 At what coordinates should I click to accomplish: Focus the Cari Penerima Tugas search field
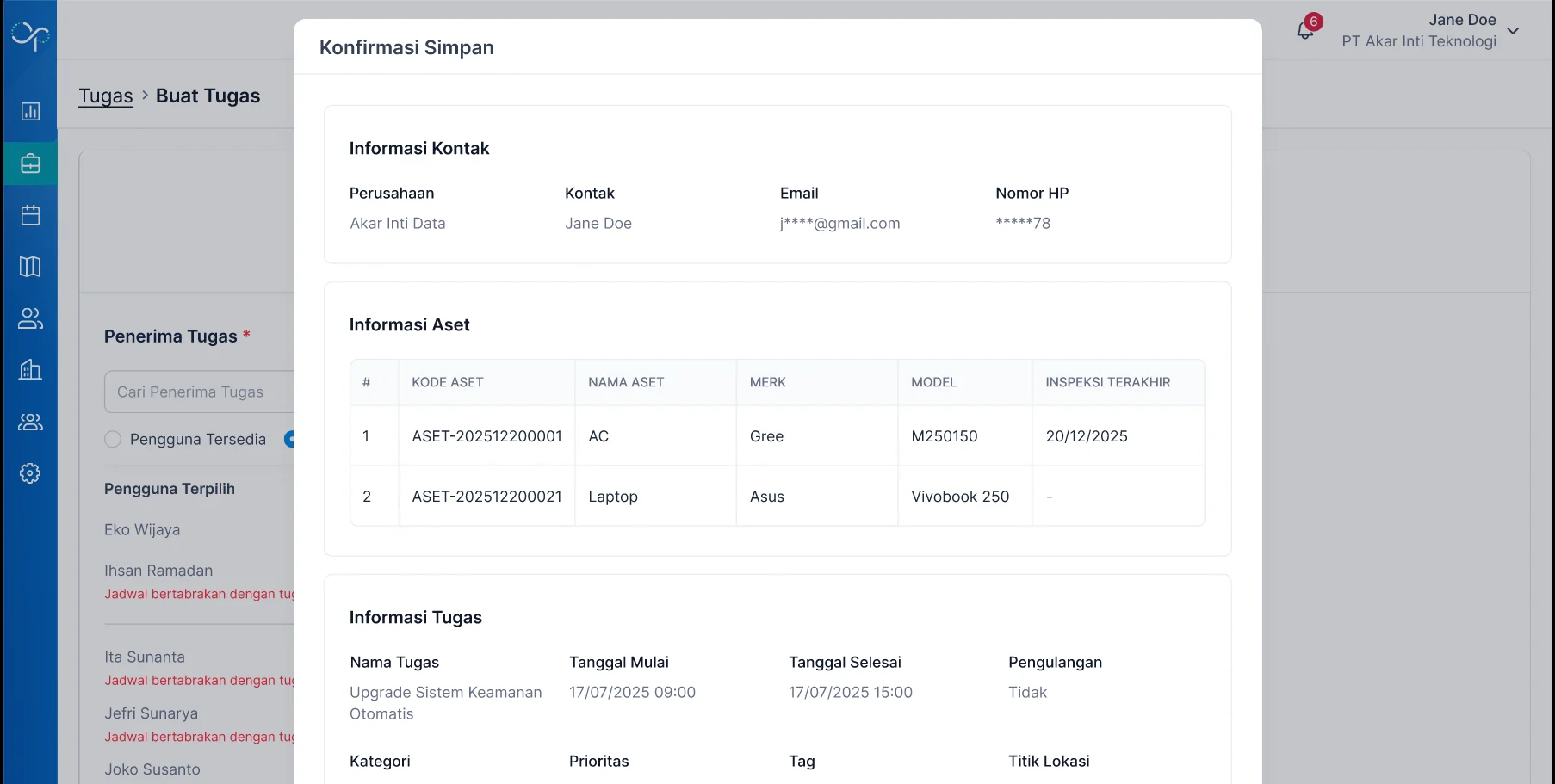coord(200,392)
